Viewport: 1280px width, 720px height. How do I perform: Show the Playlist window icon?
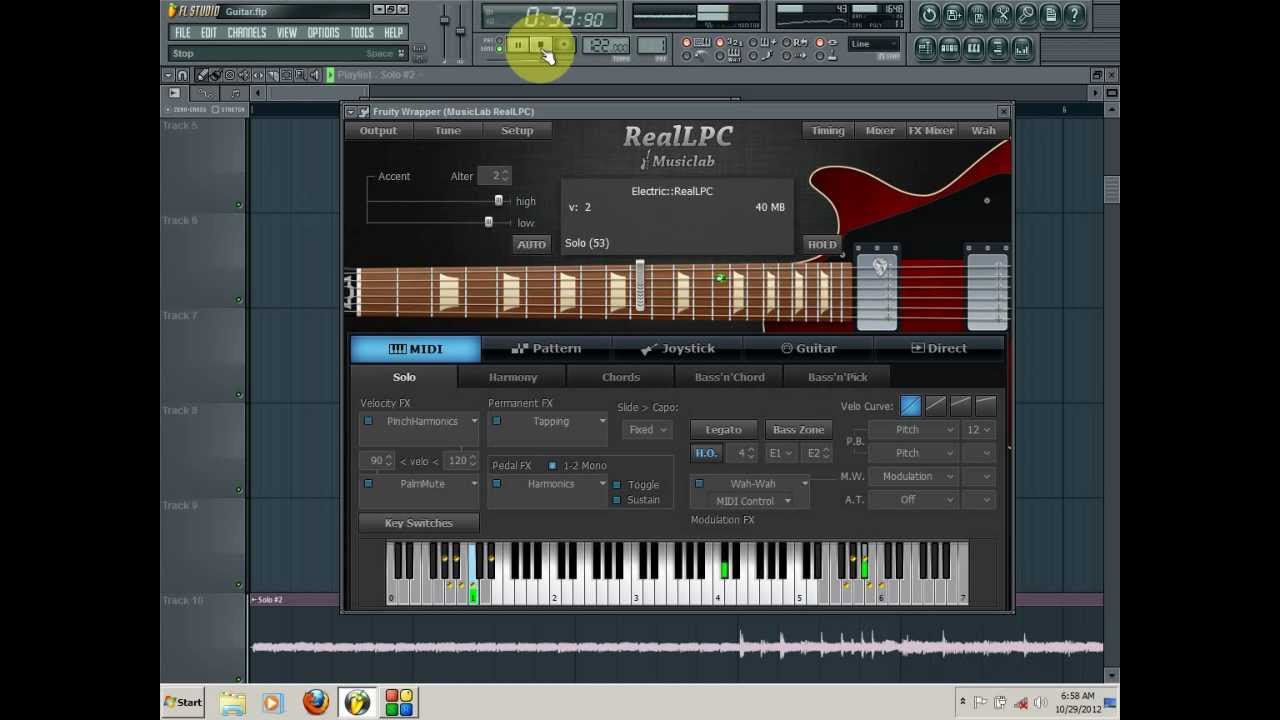[x=925, y=47]
